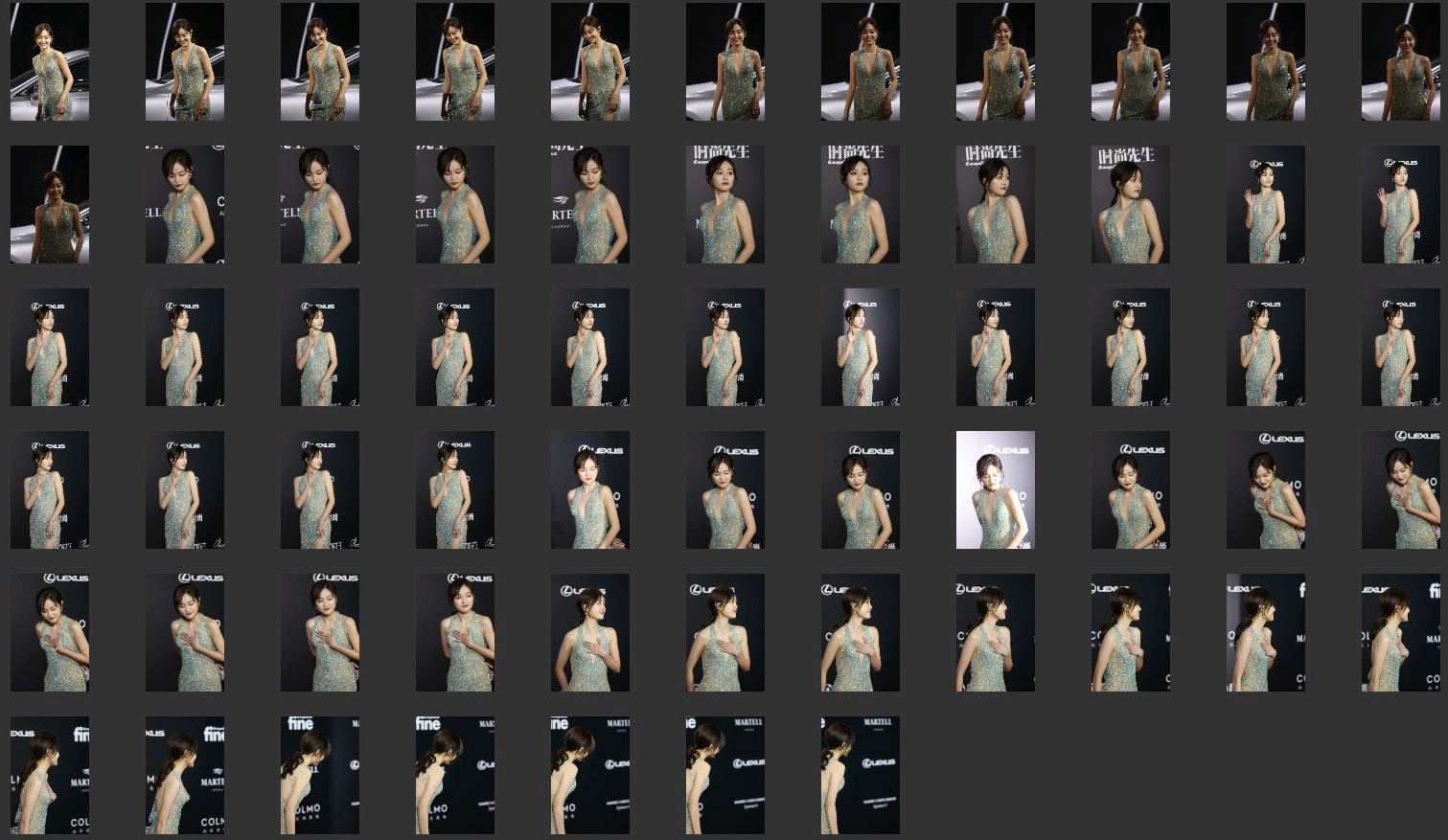Select the last fourth-row thumbnail, hand on chest
Image resolution: width=1448 pixels, height=840 pixels.
1400,489
